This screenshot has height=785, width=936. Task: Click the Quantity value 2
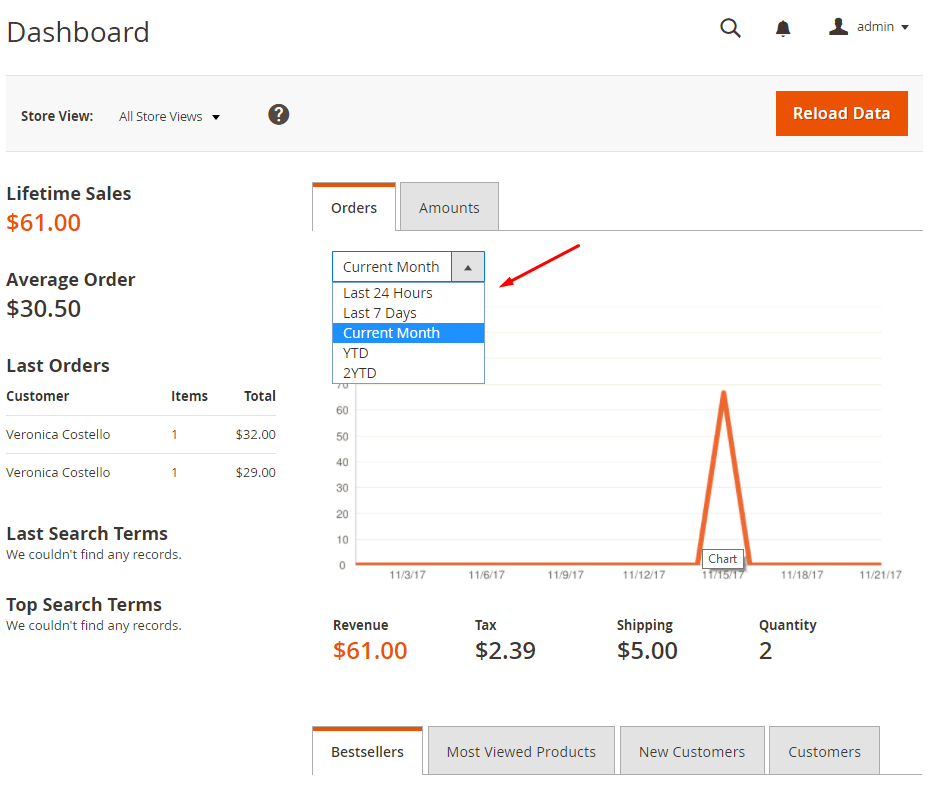pyautogui.click(x=765, y=650)
